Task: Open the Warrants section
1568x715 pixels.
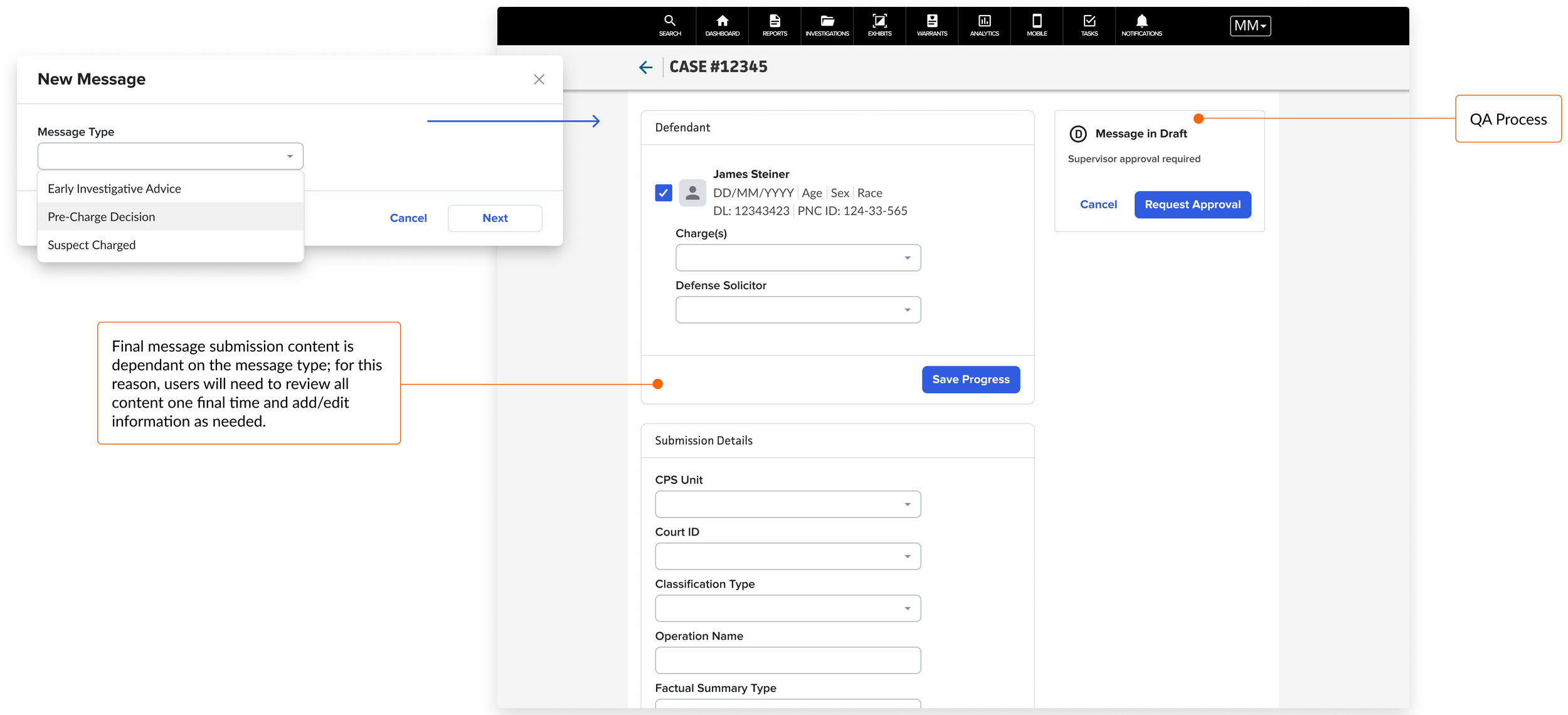Action: pyautogui.click(x=931, y=25)
